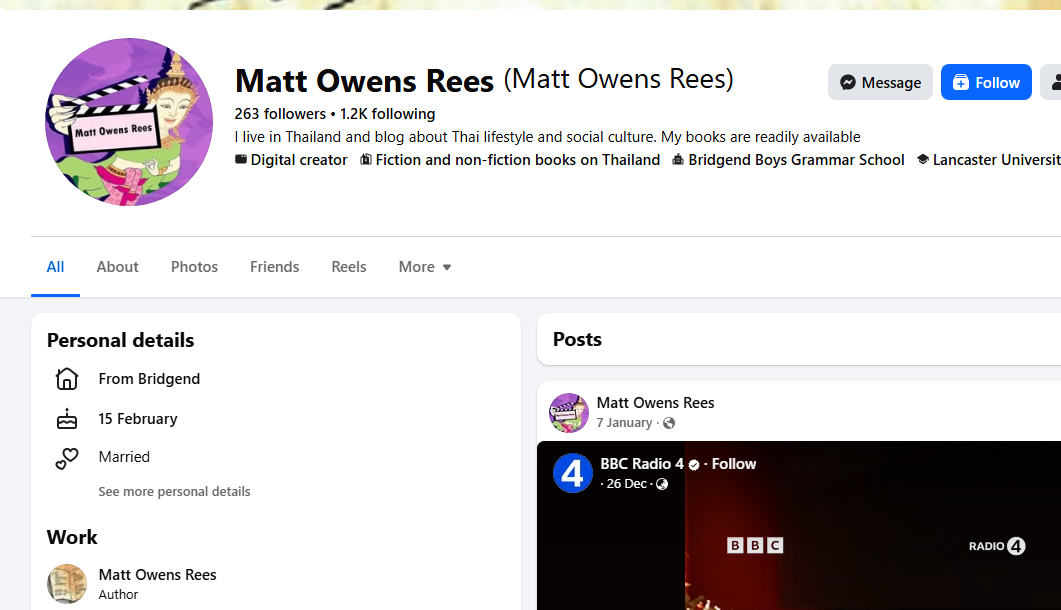Click the birthday cake icon
This screenshot has height=610, width=1061.
point(67,419)
